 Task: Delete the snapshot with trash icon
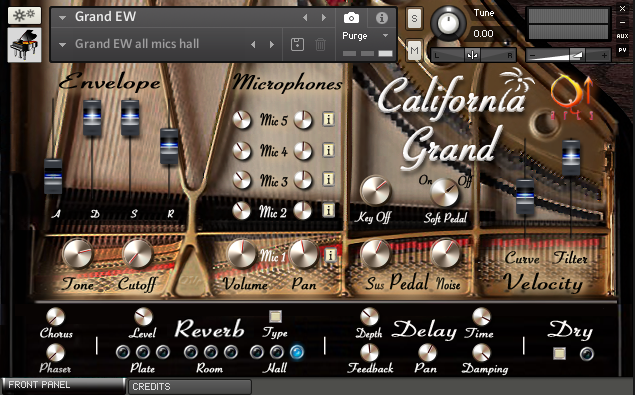pos(320,44)
